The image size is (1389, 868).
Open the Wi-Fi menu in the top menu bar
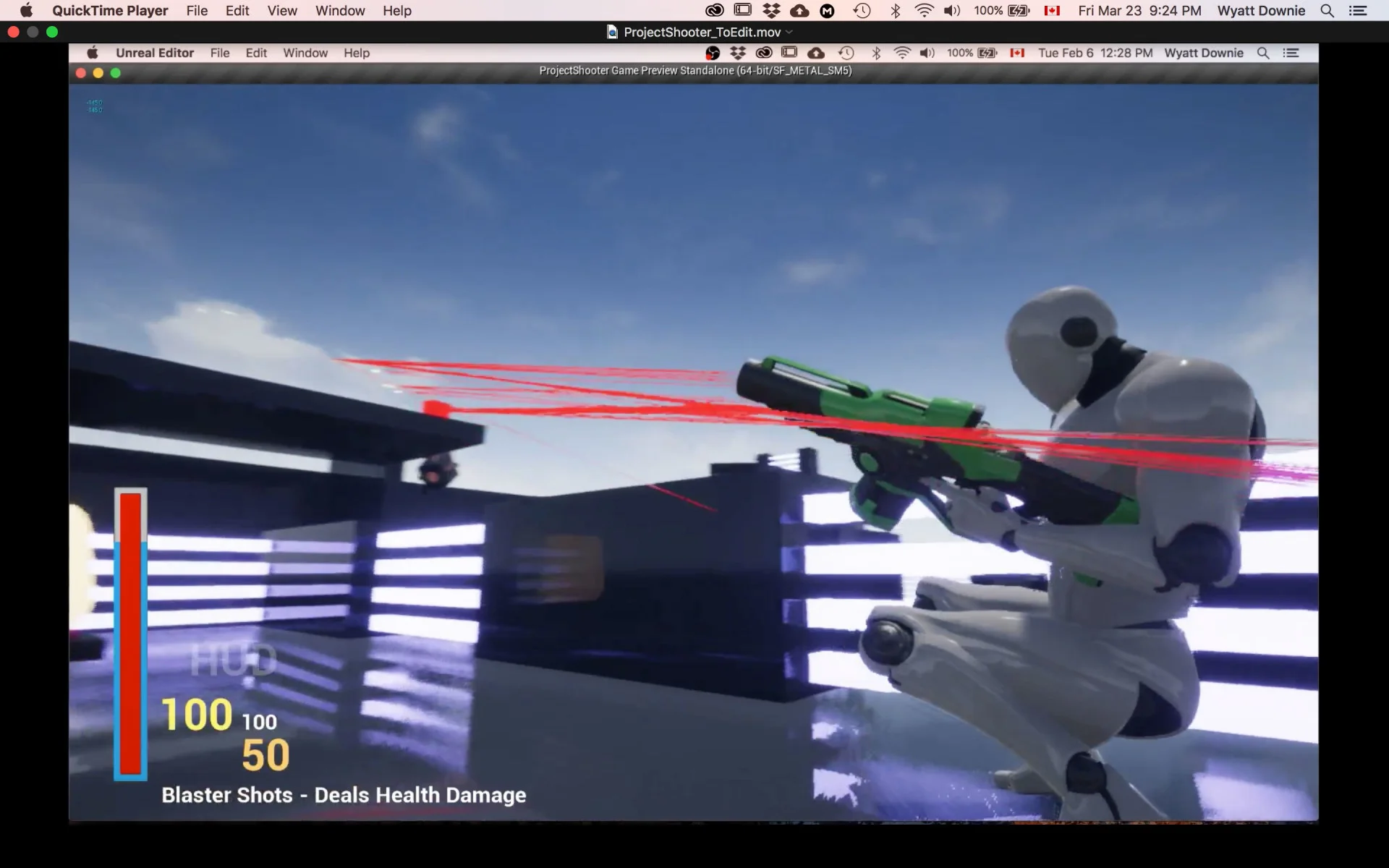[x=924, y=10]
